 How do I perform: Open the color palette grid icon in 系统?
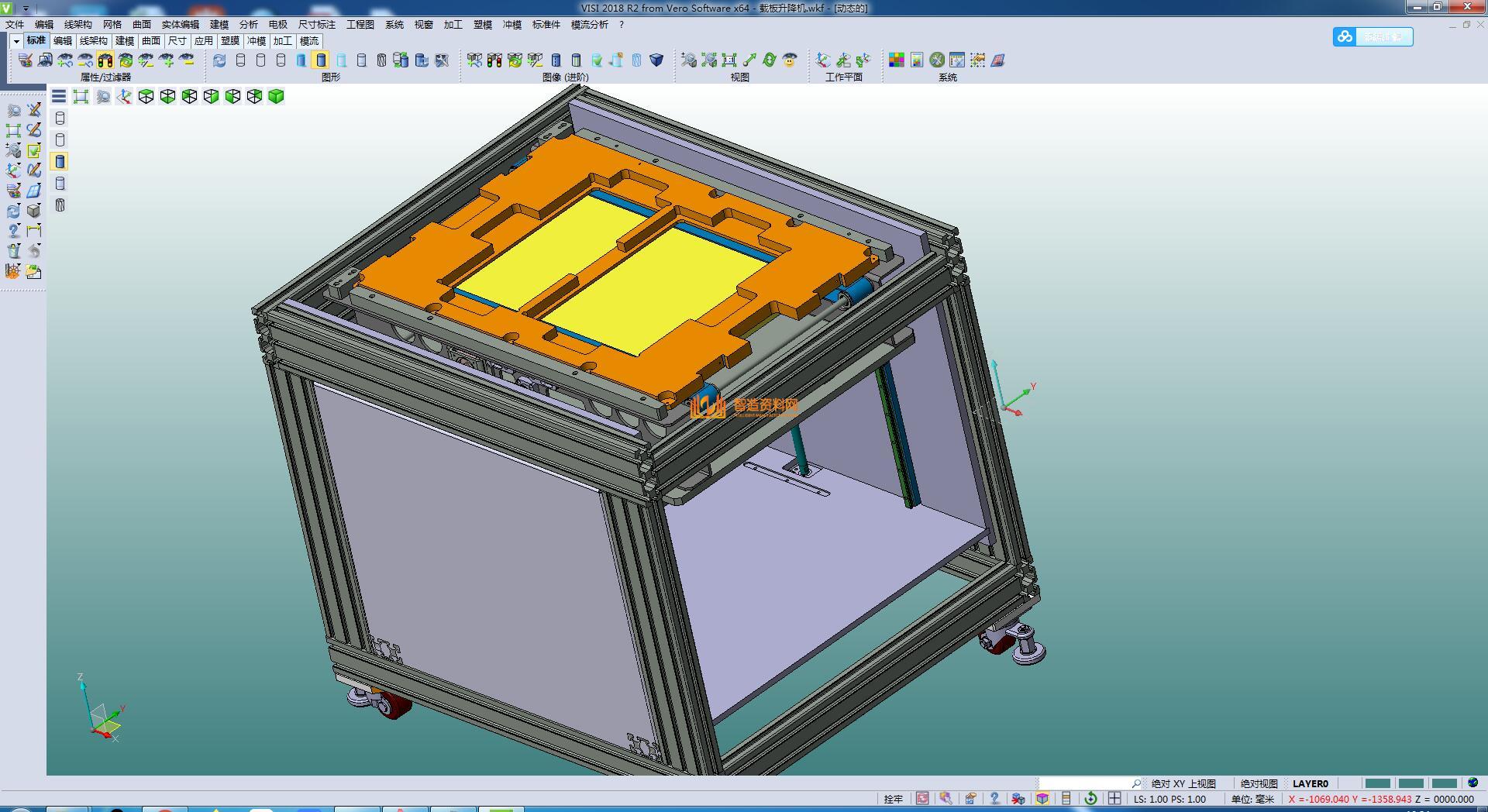pos(897,60)
